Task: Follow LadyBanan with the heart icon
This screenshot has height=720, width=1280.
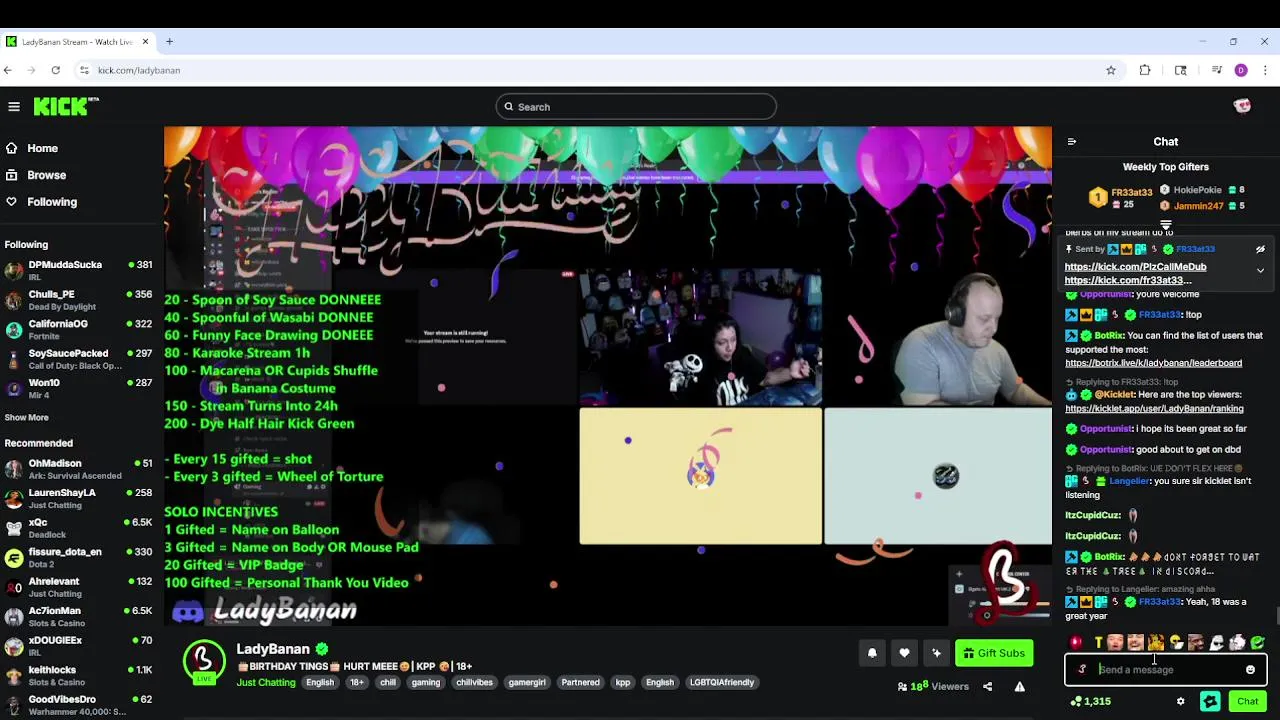Action: tap(904, 653)
